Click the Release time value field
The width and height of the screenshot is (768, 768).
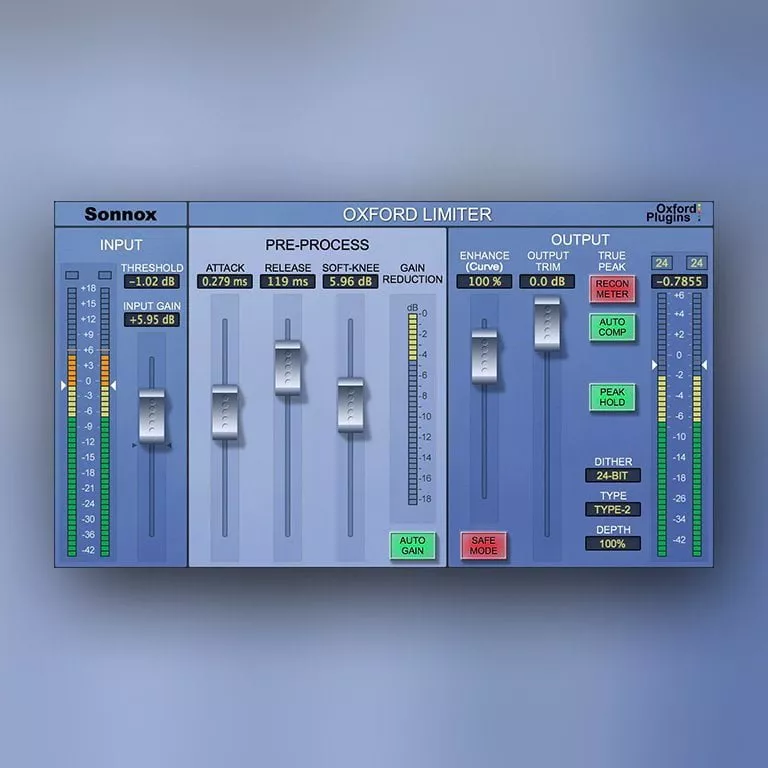click(288, 283)
